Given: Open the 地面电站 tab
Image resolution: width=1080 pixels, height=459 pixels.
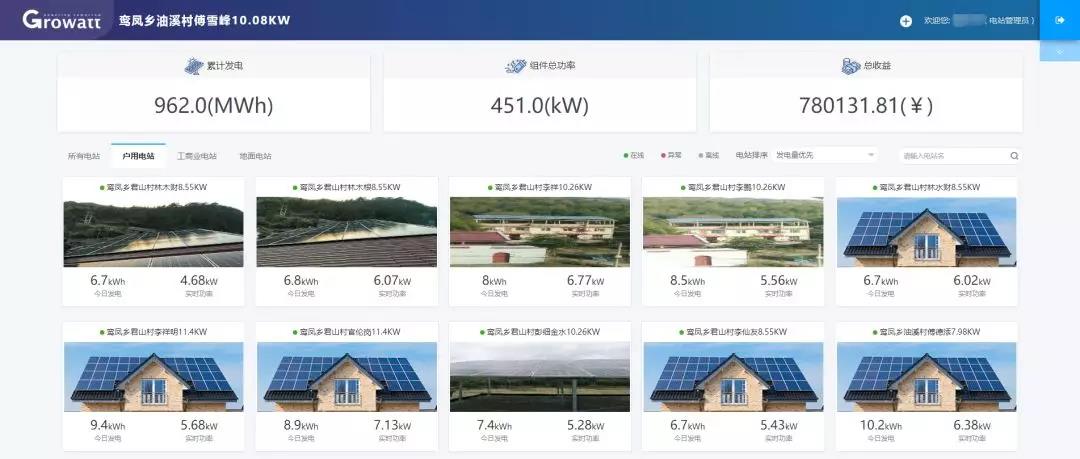Looking at the screenshot, I should [255, 156].
